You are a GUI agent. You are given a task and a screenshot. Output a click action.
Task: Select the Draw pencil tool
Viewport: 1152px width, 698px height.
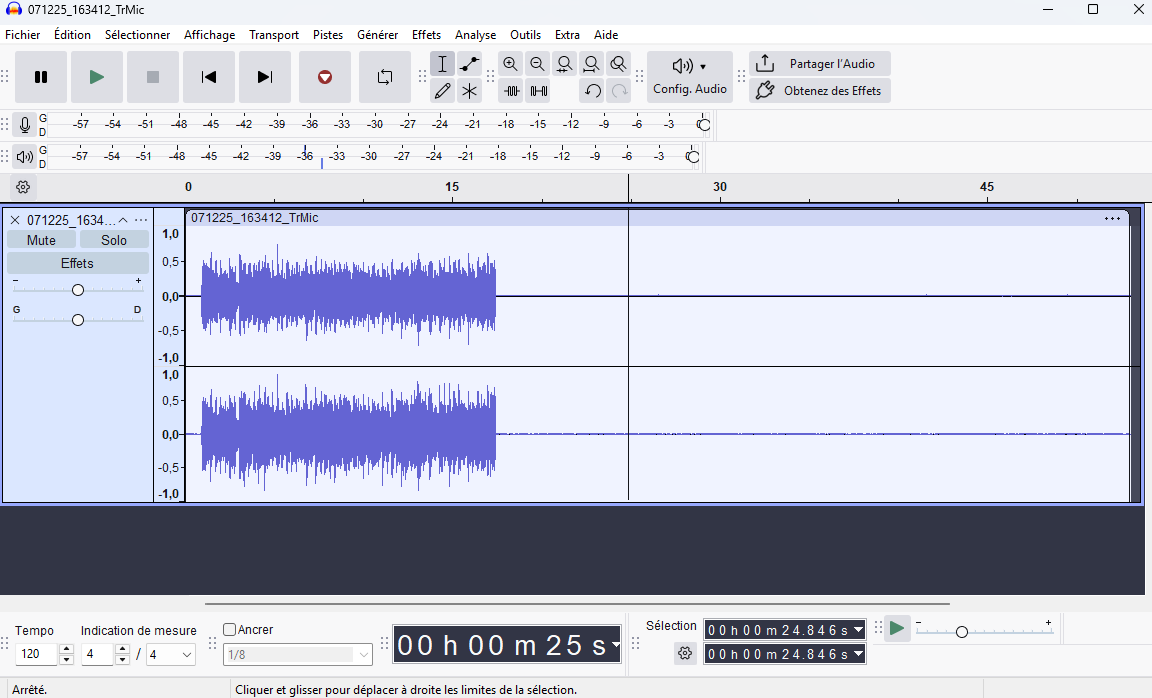click(442, 91)
